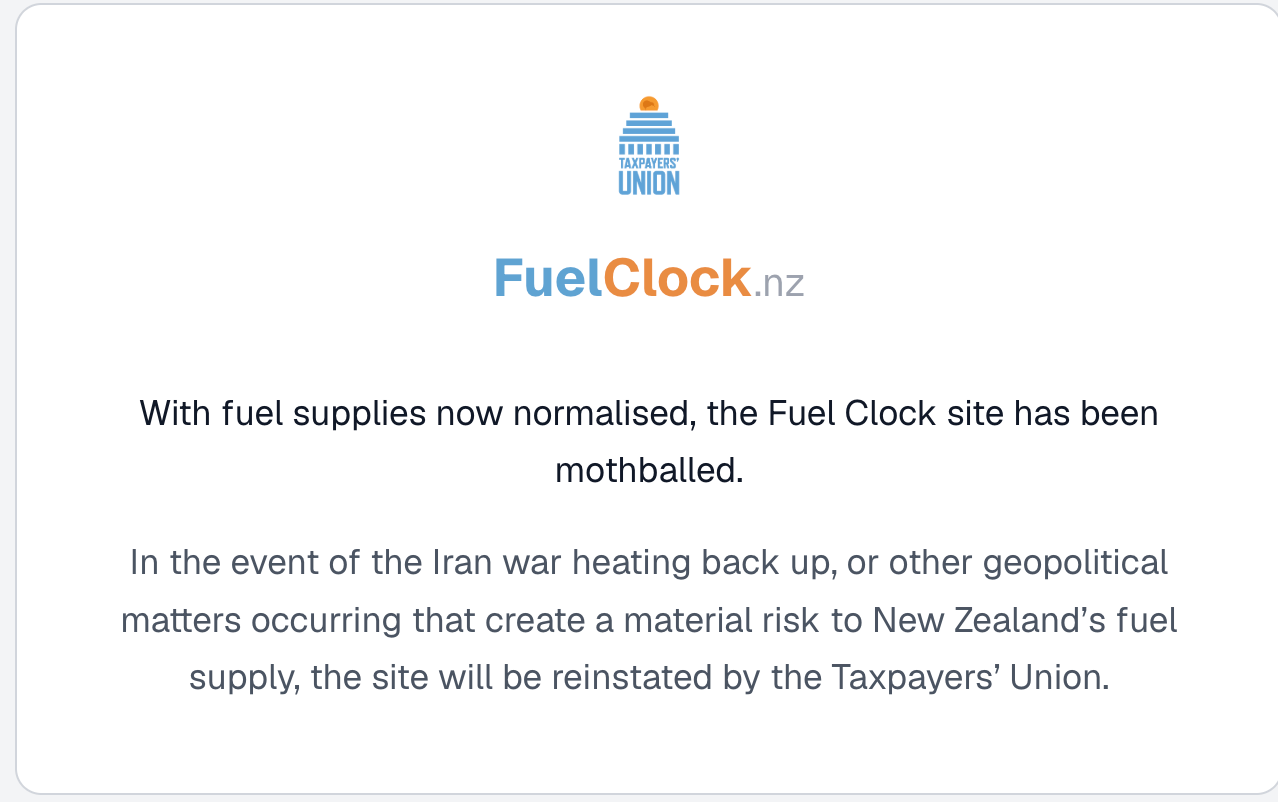Click the grey ".nz" suffix of the title
The width and height of the screenshot is (1278, 802).
(x=778, y=284)
